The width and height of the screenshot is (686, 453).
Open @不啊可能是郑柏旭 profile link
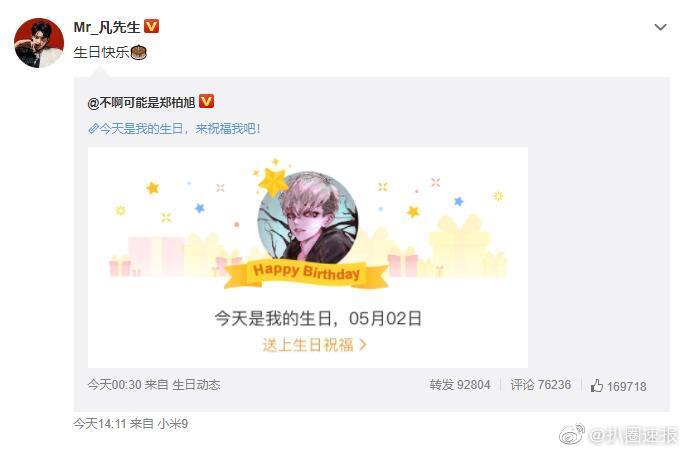coord(141,103)
